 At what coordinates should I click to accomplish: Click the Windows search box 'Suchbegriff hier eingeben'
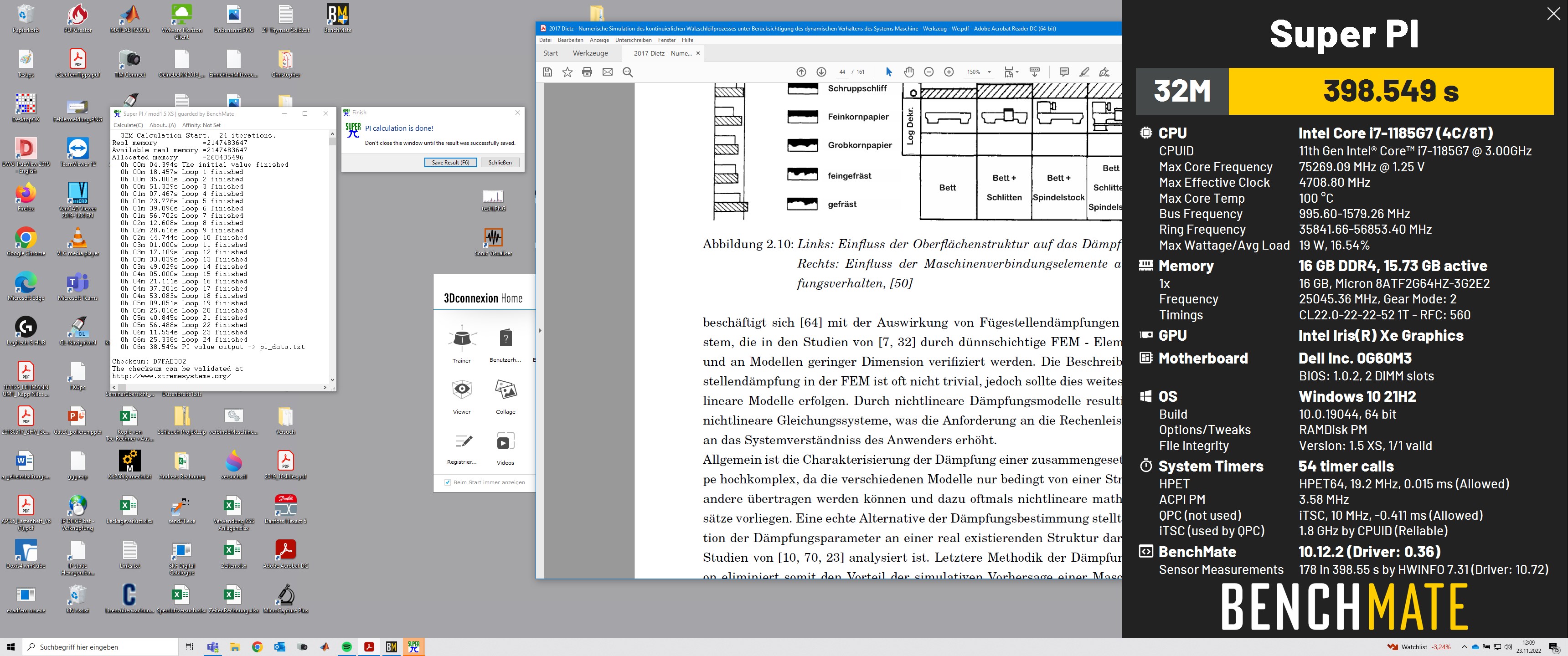[x=100, y=647]
